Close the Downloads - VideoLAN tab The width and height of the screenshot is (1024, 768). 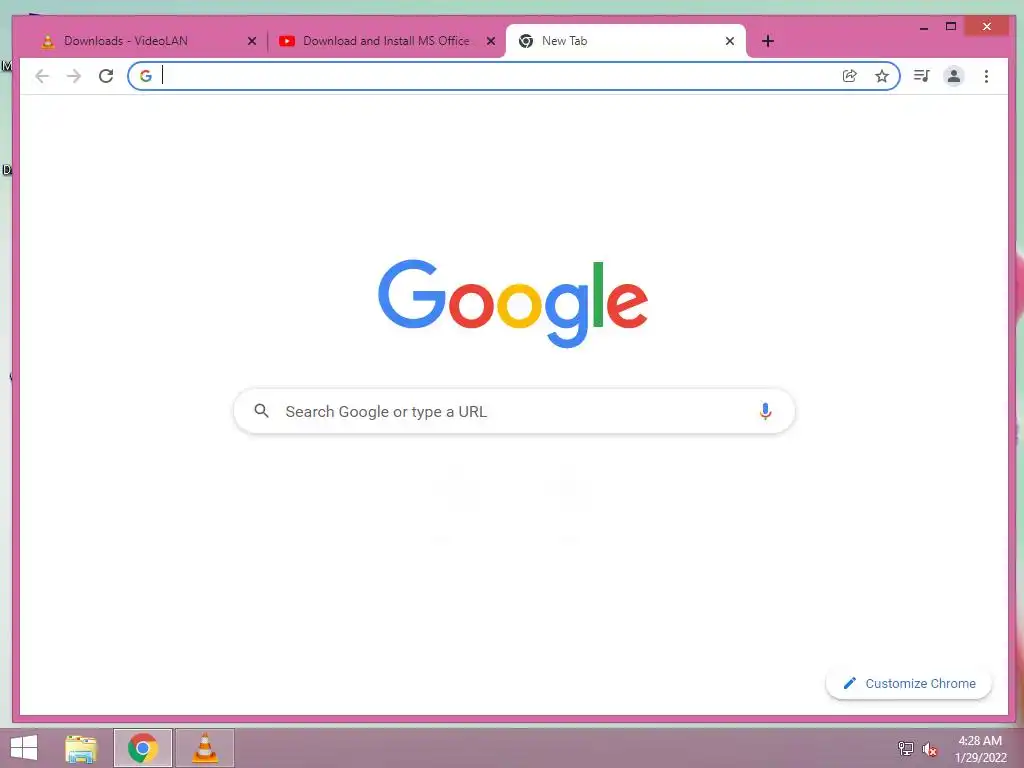click(x=252, y=41)
